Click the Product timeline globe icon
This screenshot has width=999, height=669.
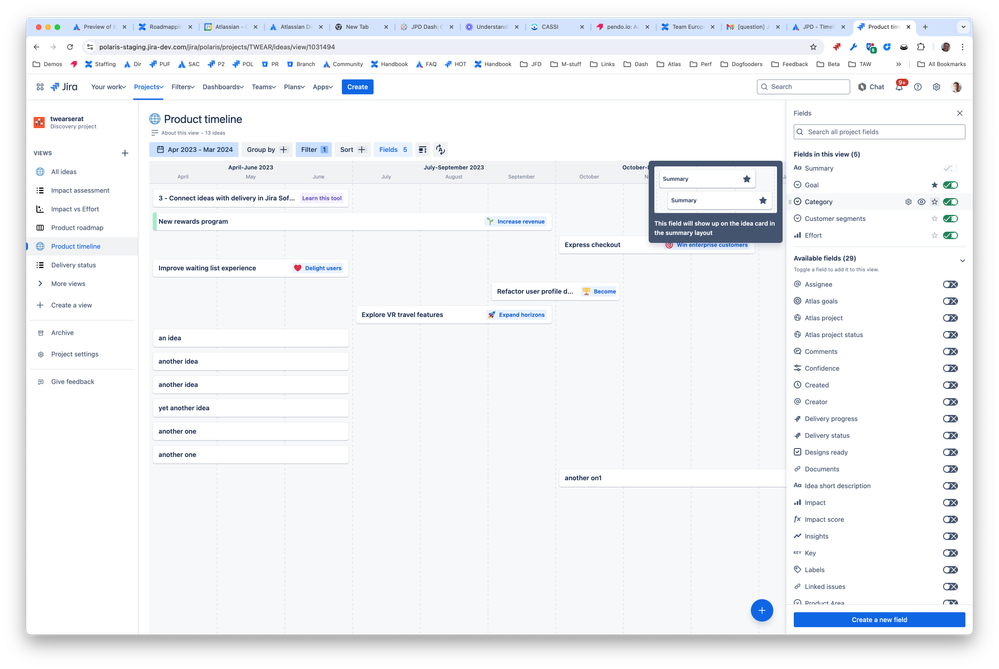point(155,119)
